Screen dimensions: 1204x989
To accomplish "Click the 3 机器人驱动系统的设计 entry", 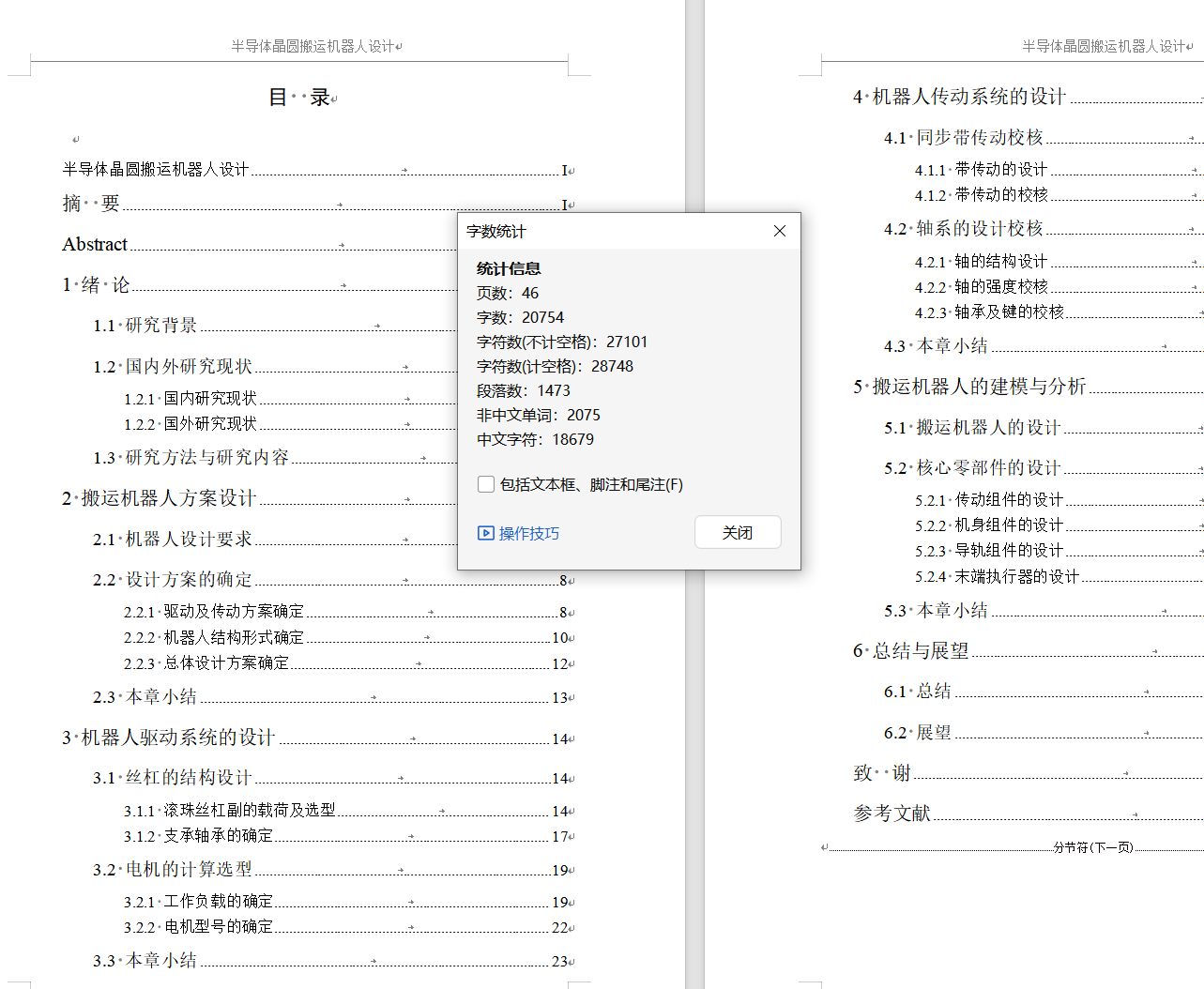I will tap(168, 738).
